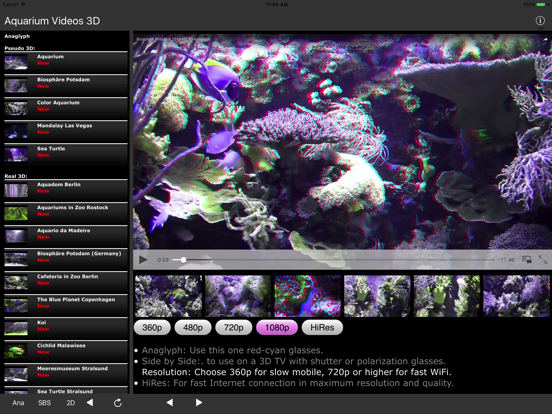The image size is (552, 414).
Task: Select fifth preview thumbnail below video
Action: click(447, 296)
